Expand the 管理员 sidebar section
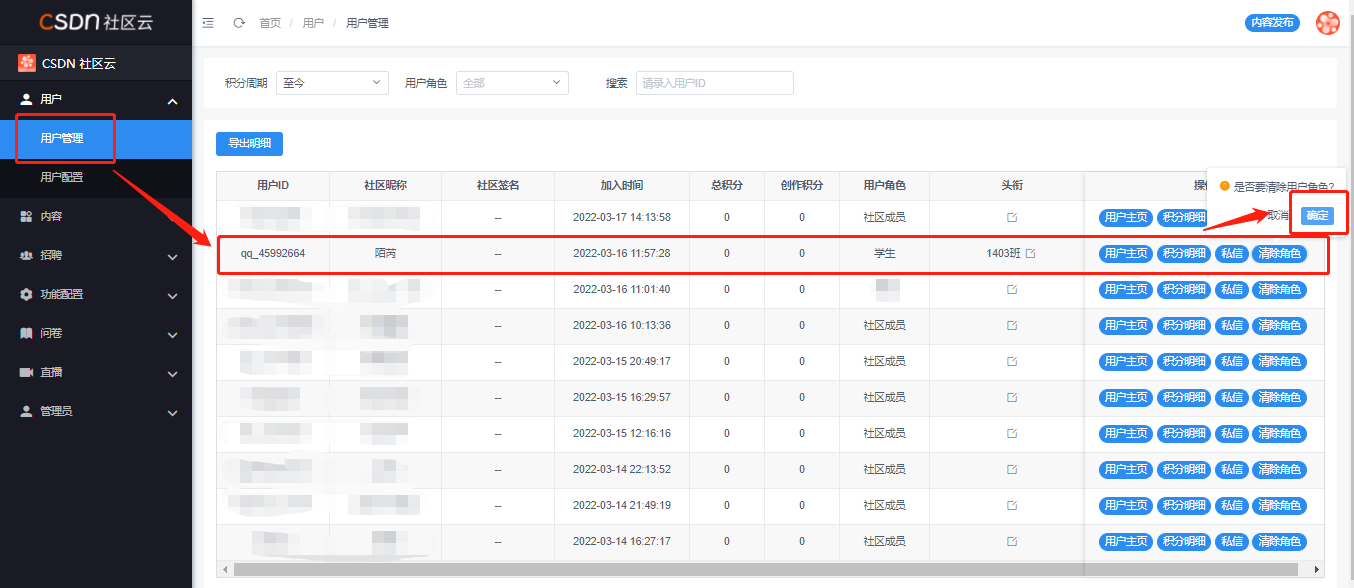The height and width of the screenshot is (588, 1354). 172,412
